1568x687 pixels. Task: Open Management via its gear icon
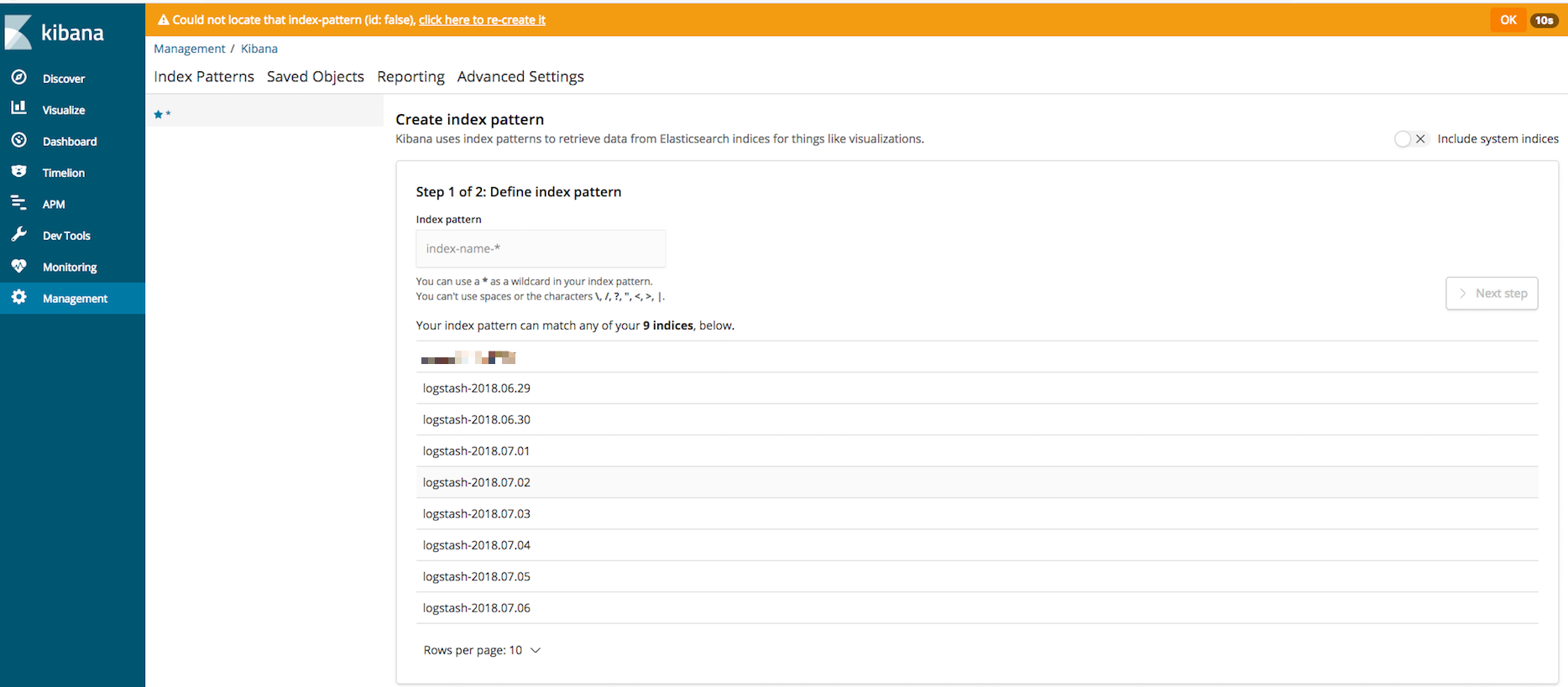pyautogui.click(x=18, y=297)
